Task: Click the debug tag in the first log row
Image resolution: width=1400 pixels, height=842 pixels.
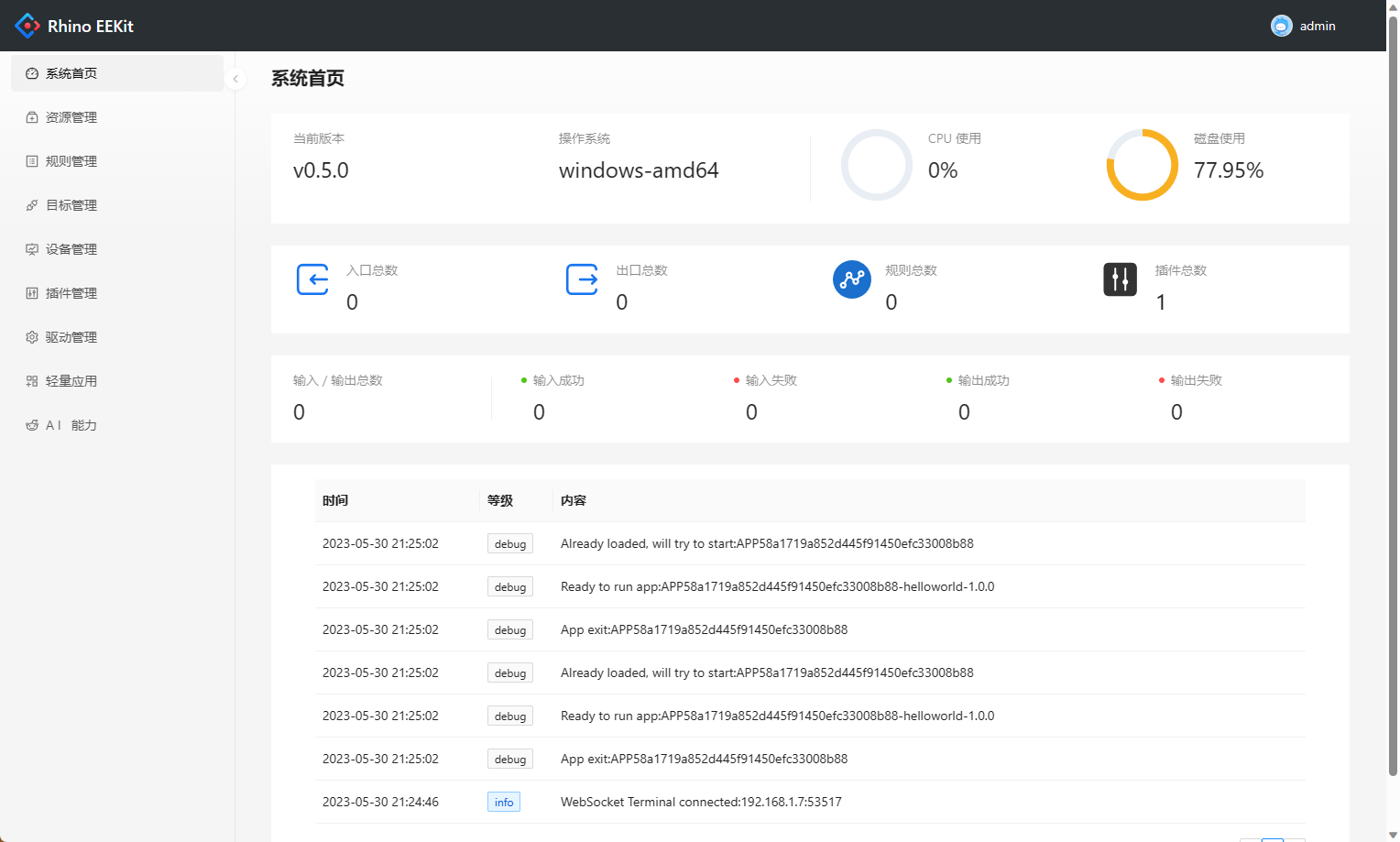Action: pyautogui.click(x=510, y=543)
